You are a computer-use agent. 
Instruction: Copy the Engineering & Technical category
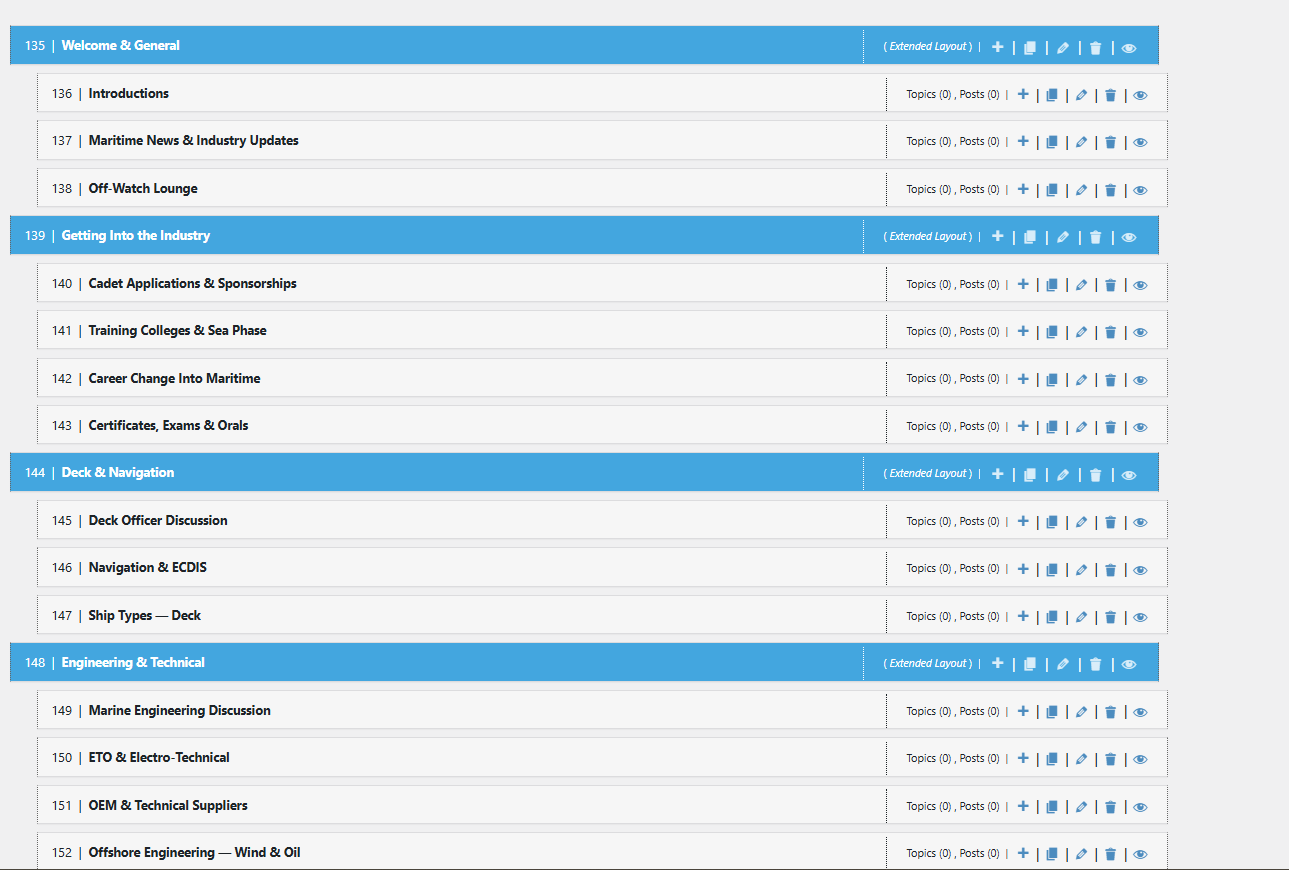[1030, 664]
